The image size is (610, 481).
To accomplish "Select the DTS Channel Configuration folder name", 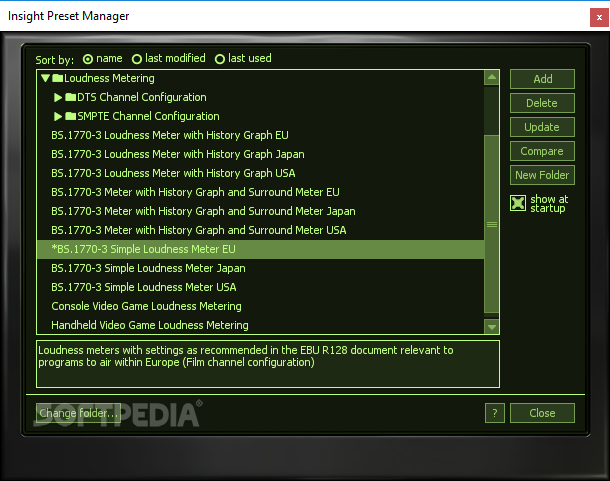I will point(142,97).
